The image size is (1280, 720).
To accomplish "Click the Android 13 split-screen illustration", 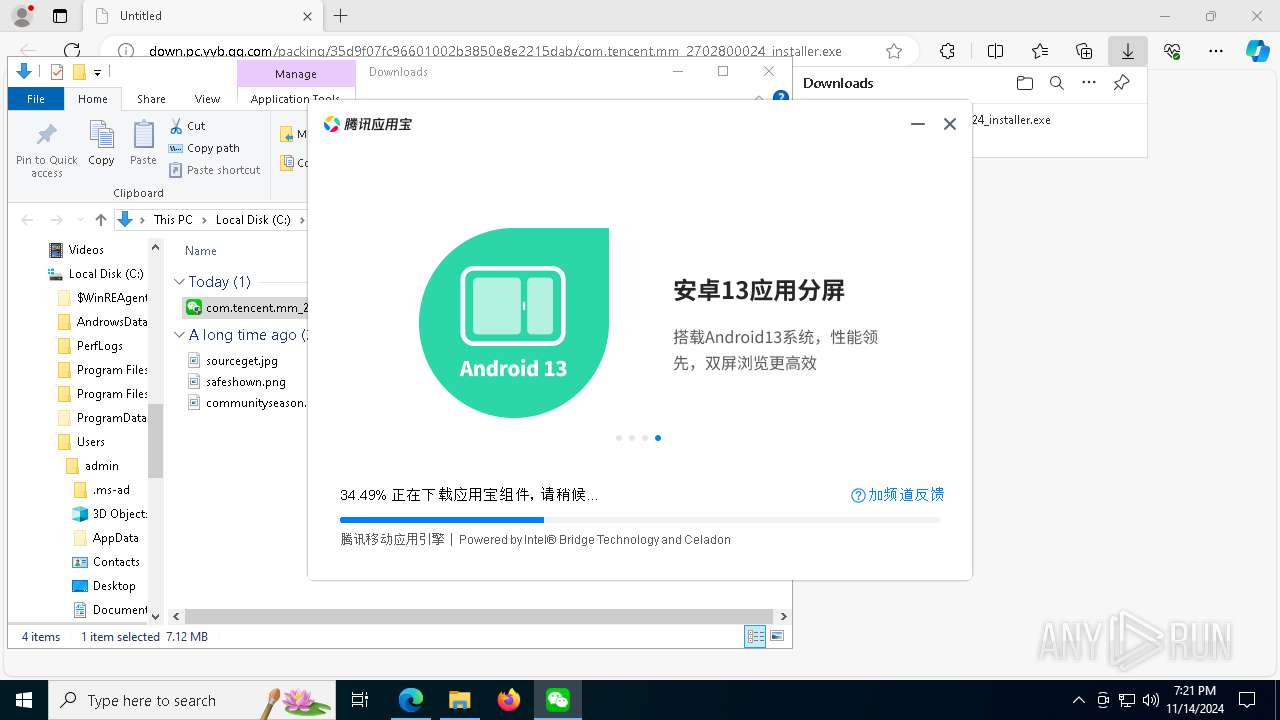I will point(514,323).
